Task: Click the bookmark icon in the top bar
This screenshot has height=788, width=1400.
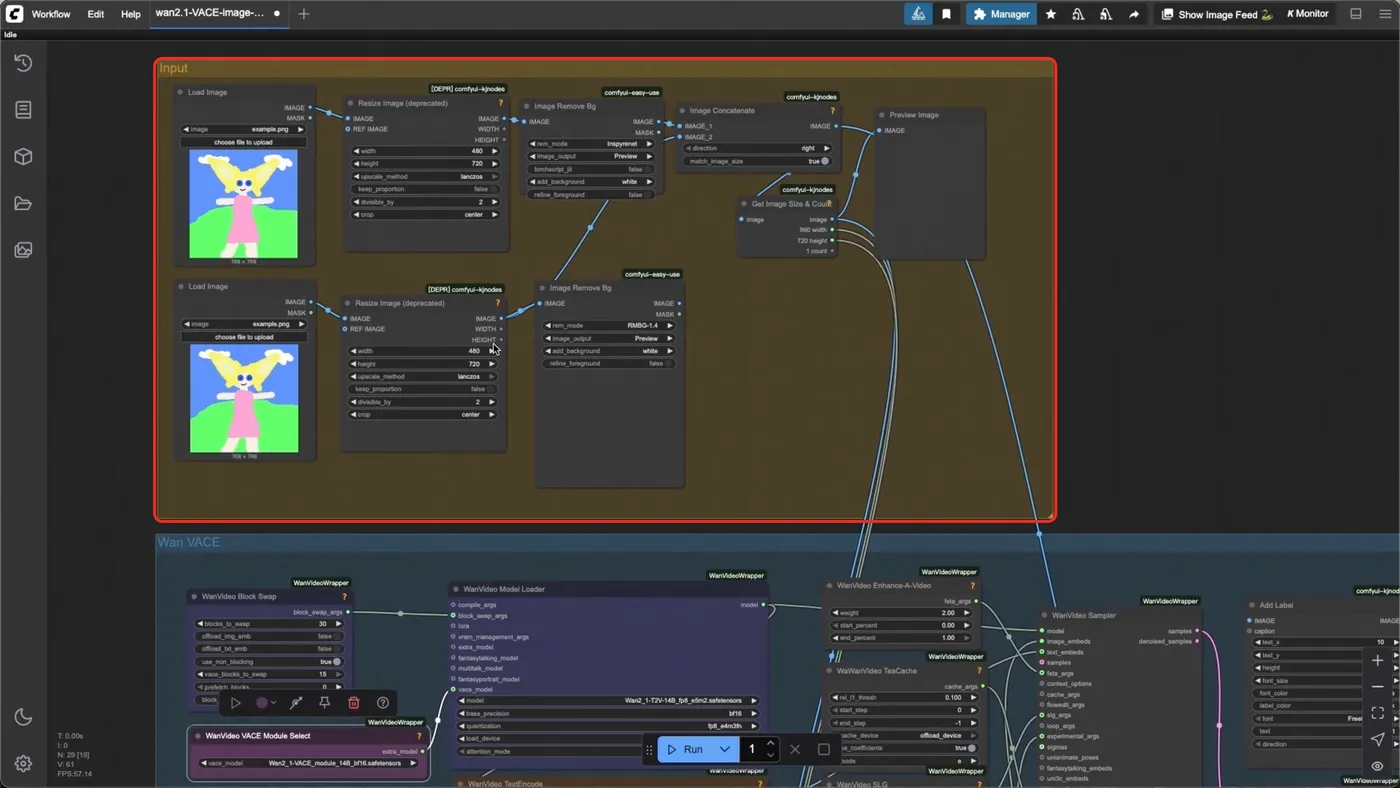Action: pyautogui.click(x=946, y=14)
